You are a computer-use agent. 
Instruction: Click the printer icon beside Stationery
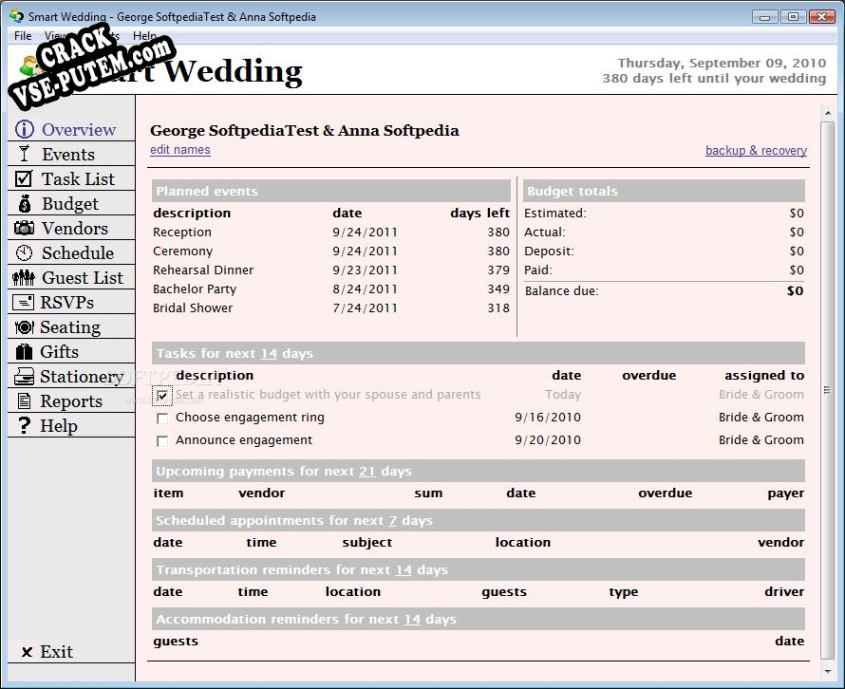(24, 376)
